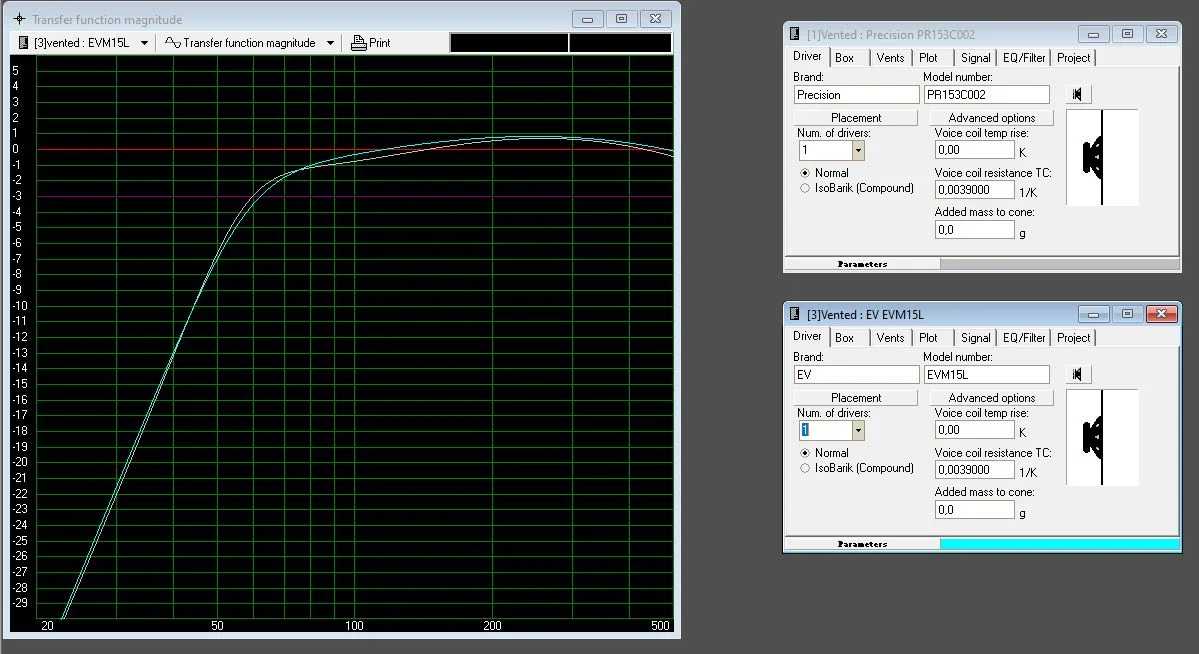Click the Advanced options button for the EVM15L driver
The width and height of the screenshot is (1199, 654).
[991, 396]
